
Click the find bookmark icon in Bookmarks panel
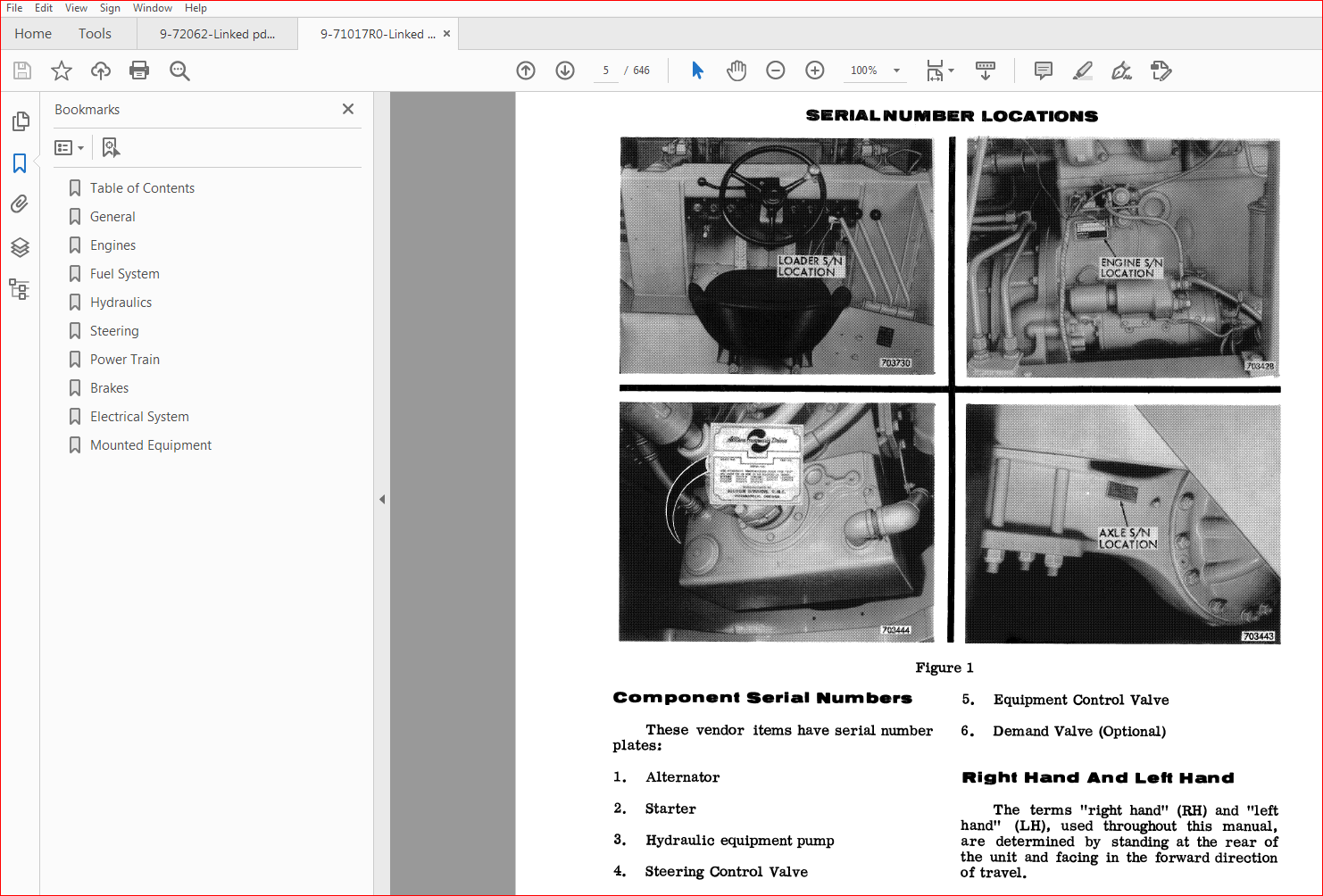click(x=111, y=147)
